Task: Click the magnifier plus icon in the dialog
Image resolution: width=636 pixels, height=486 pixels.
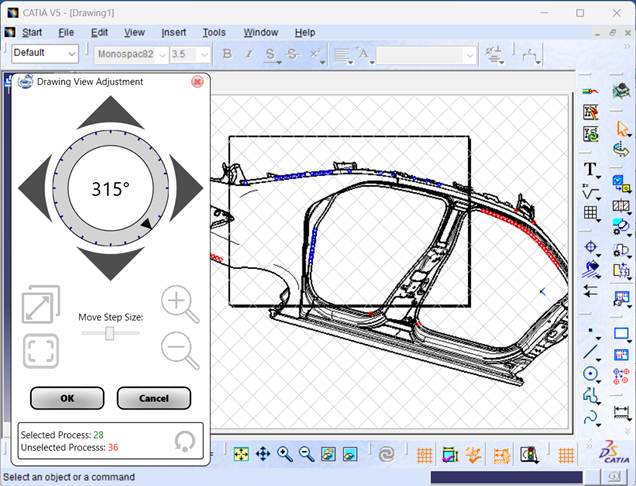Action: pos(180,304)
